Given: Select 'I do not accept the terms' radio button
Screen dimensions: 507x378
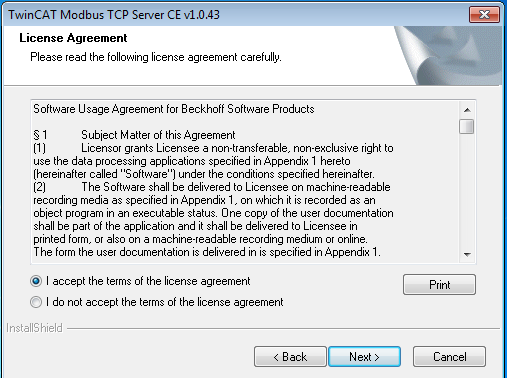Looking at the screenshot, I should point(36,302).
